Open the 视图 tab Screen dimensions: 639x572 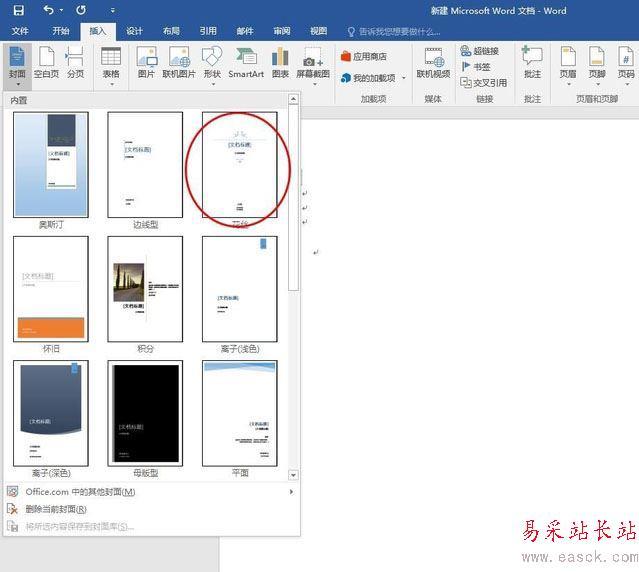pyautogui.click(x=318, y=31)
